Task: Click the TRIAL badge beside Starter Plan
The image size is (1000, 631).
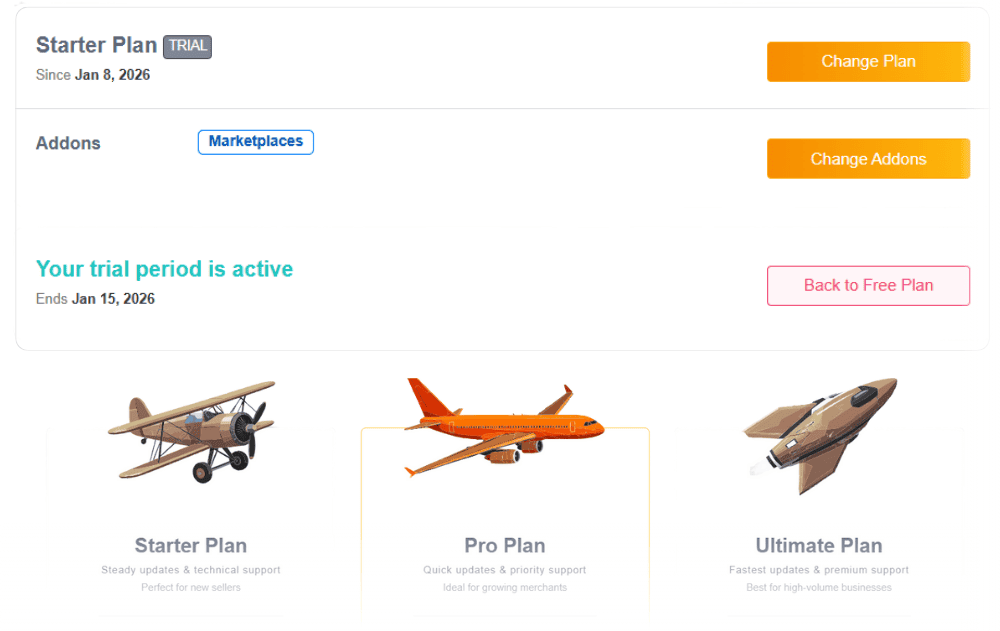Action: pyautogui.click(x=187, y=46)
